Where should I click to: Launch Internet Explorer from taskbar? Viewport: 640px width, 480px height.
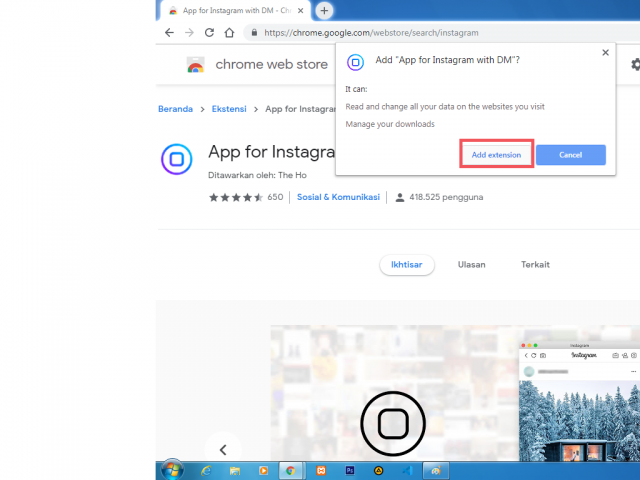pyautogui.click(x=206, y=471)
